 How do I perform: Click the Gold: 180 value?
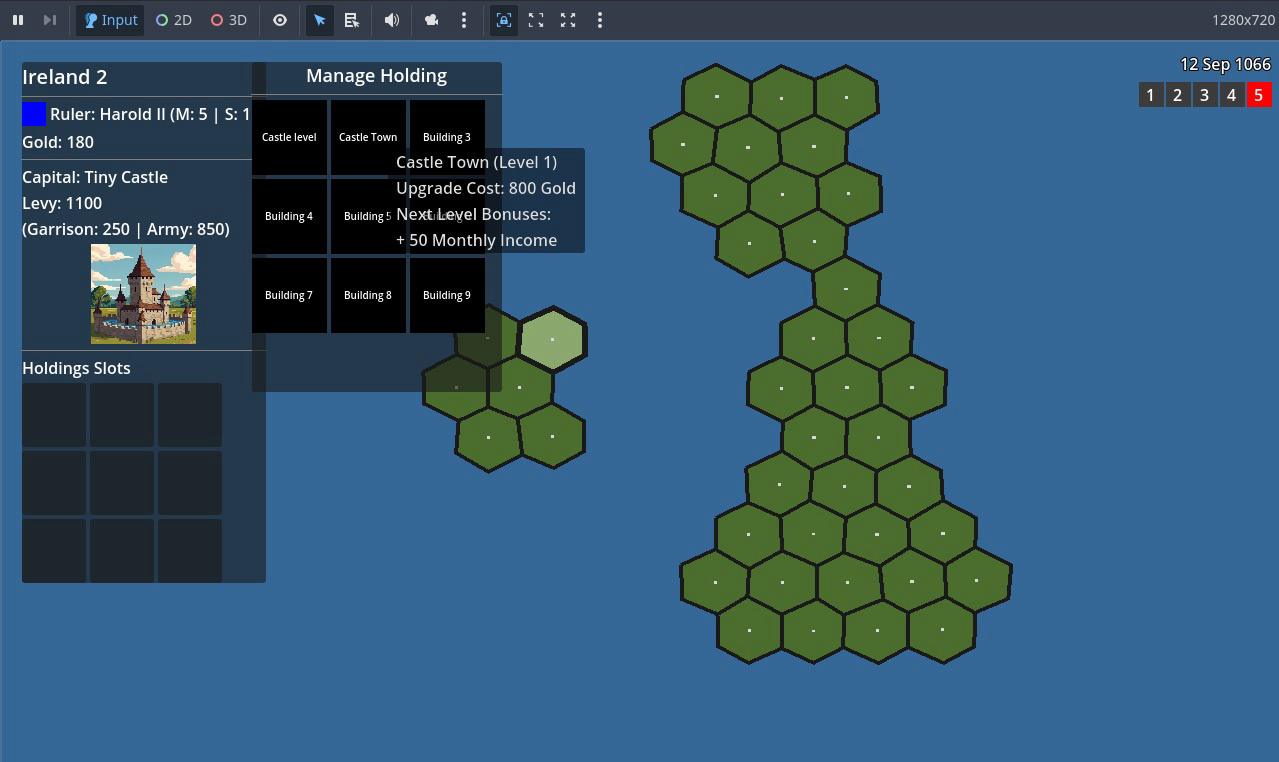click(58, 142)
